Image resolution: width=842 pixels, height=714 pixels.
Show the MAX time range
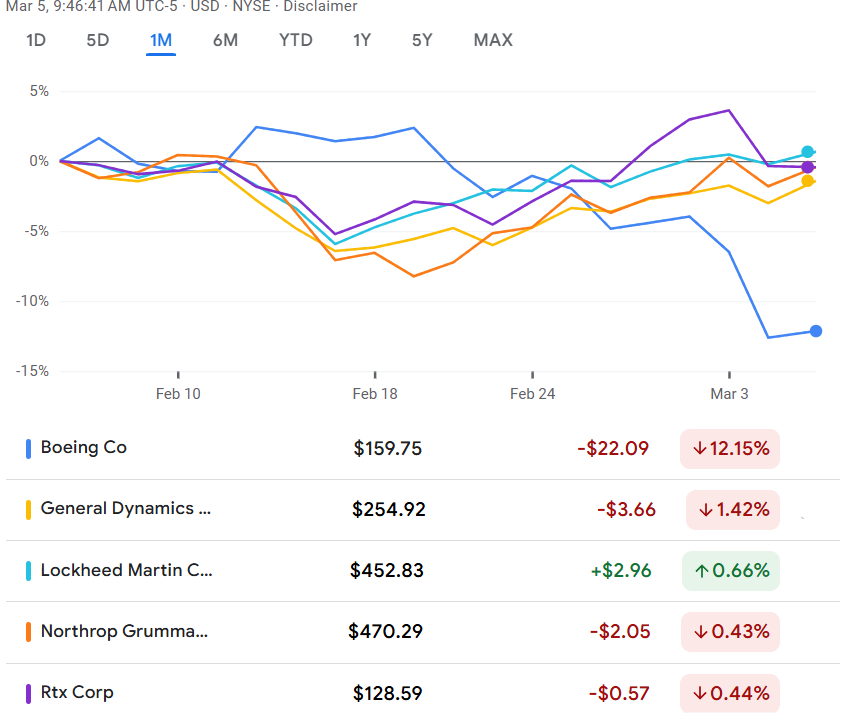point(493,41)
